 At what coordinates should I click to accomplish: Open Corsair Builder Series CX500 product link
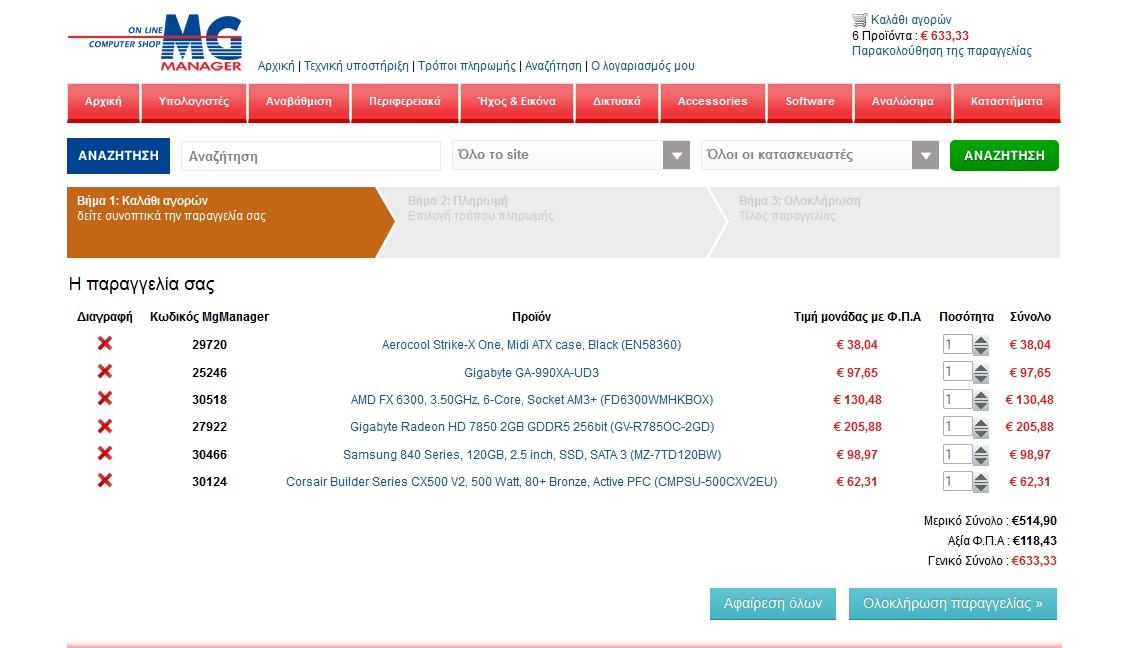531,481
